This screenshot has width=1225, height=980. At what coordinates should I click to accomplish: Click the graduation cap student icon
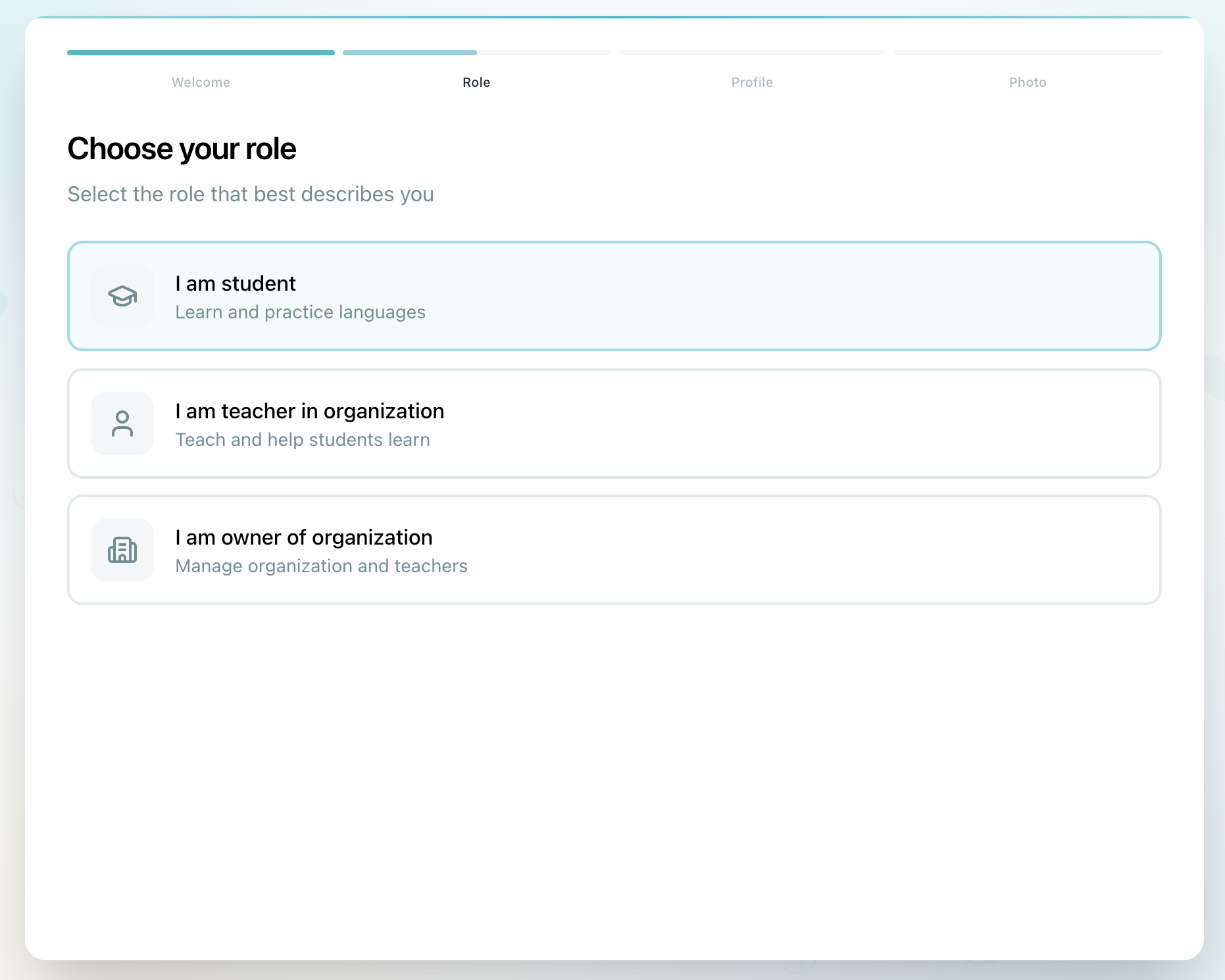coord(122,296)
